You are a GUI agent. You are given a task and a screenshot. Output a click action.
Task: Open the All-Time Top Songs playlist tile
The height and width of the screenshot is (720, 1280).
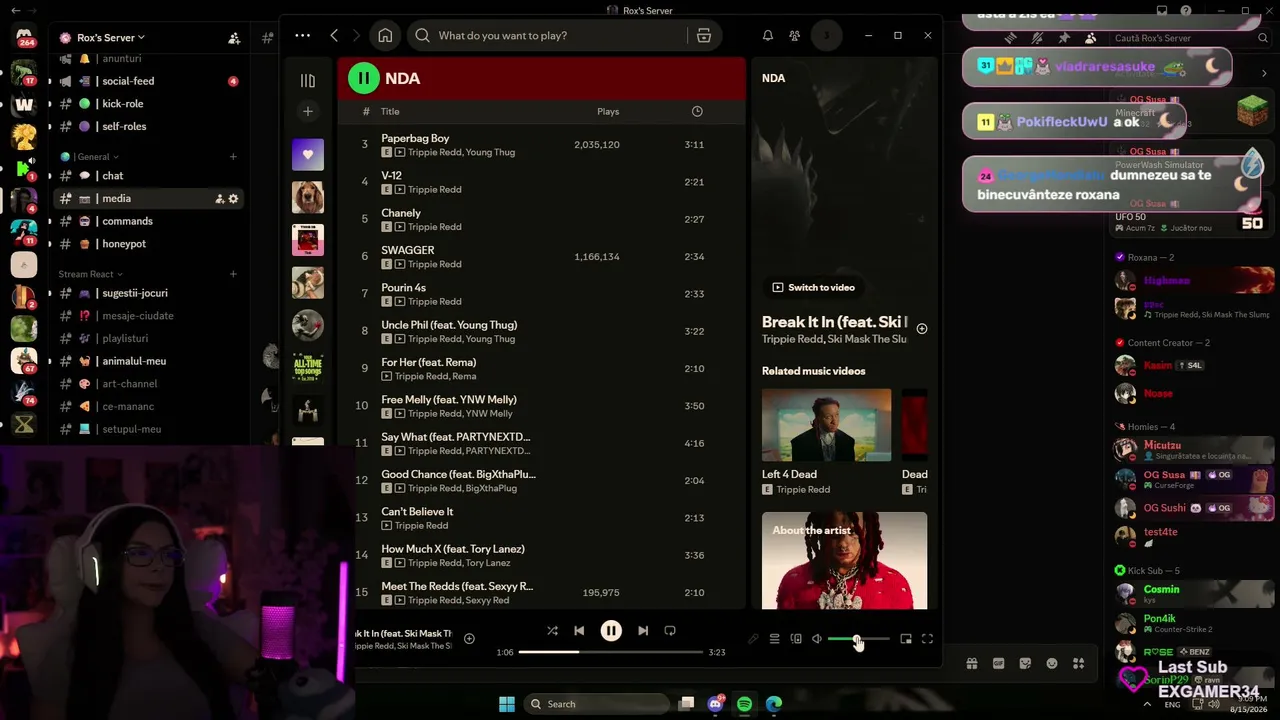pos(308,367)
